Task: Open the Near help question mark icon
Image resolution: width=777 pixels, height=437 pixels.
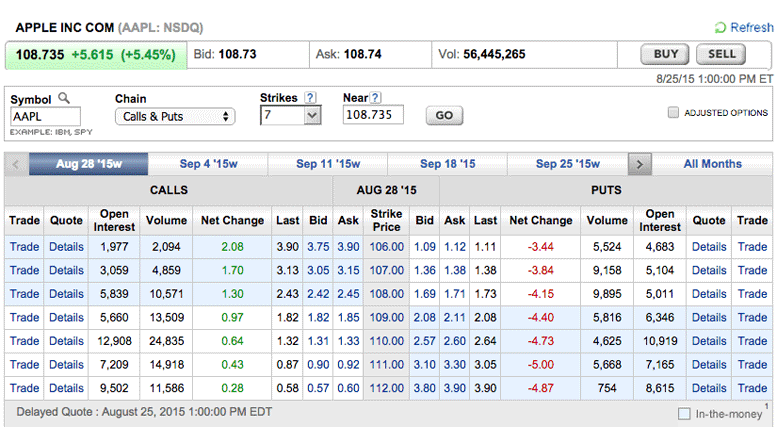Action: [376, 98]
